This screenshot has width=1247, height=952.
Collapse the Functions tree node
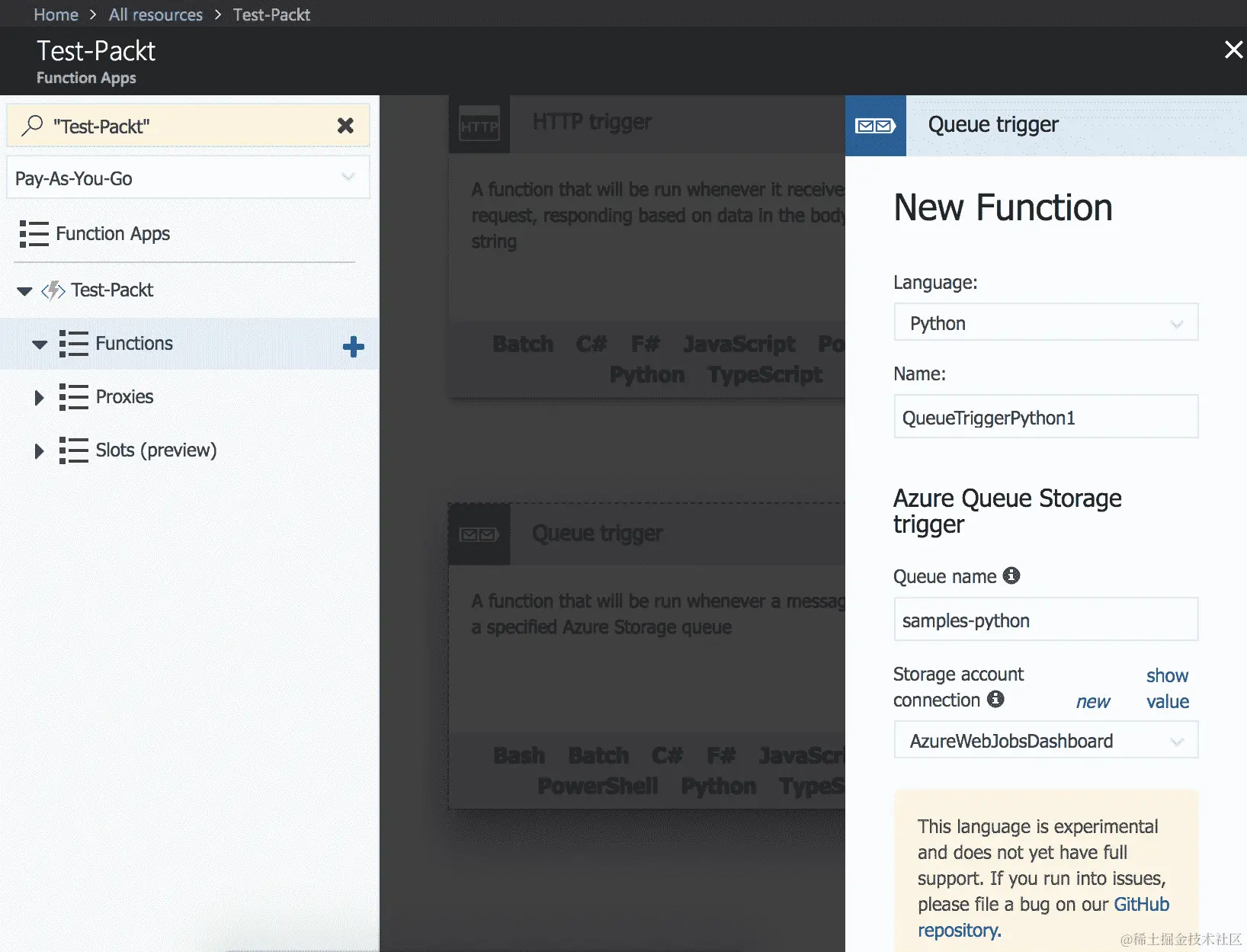coord(40,344)
